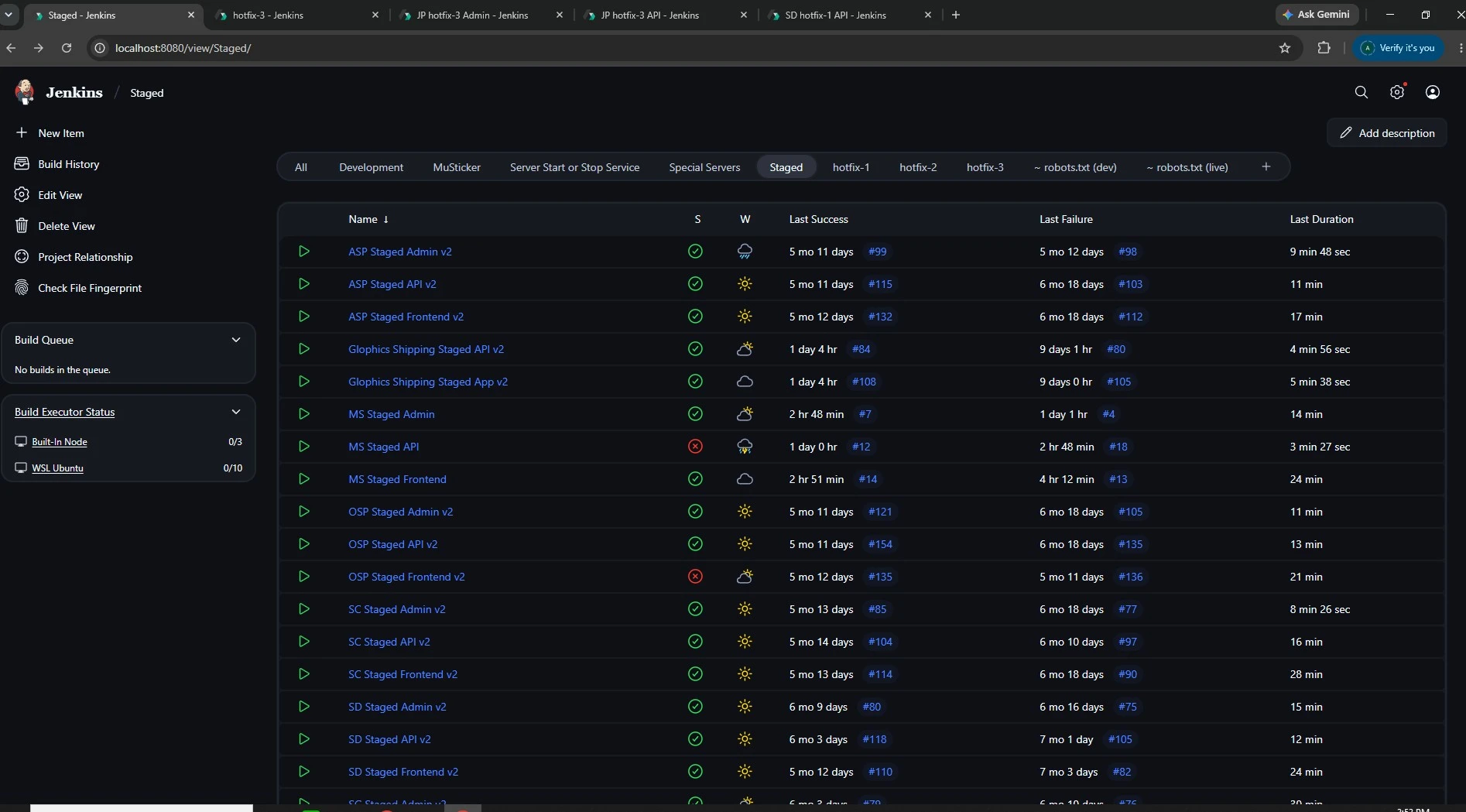Click the browser address bar URL
The height and width of the screenshot is (812, 1466).
[183, 48]
